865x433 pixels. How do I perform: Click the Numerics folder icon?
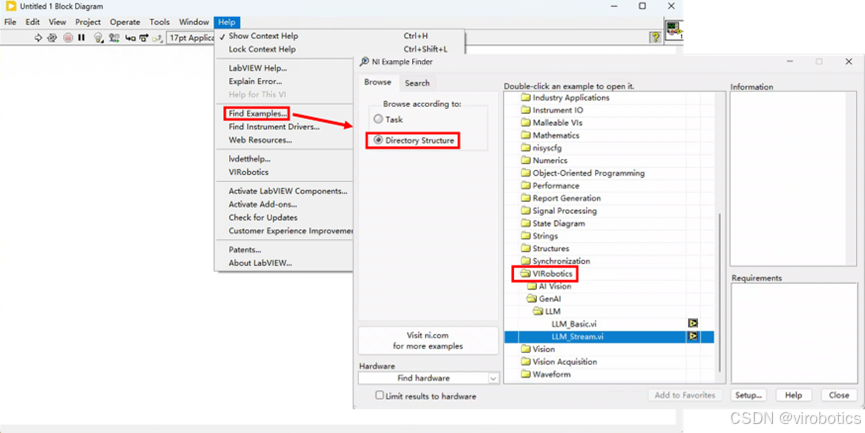[526, 161]
